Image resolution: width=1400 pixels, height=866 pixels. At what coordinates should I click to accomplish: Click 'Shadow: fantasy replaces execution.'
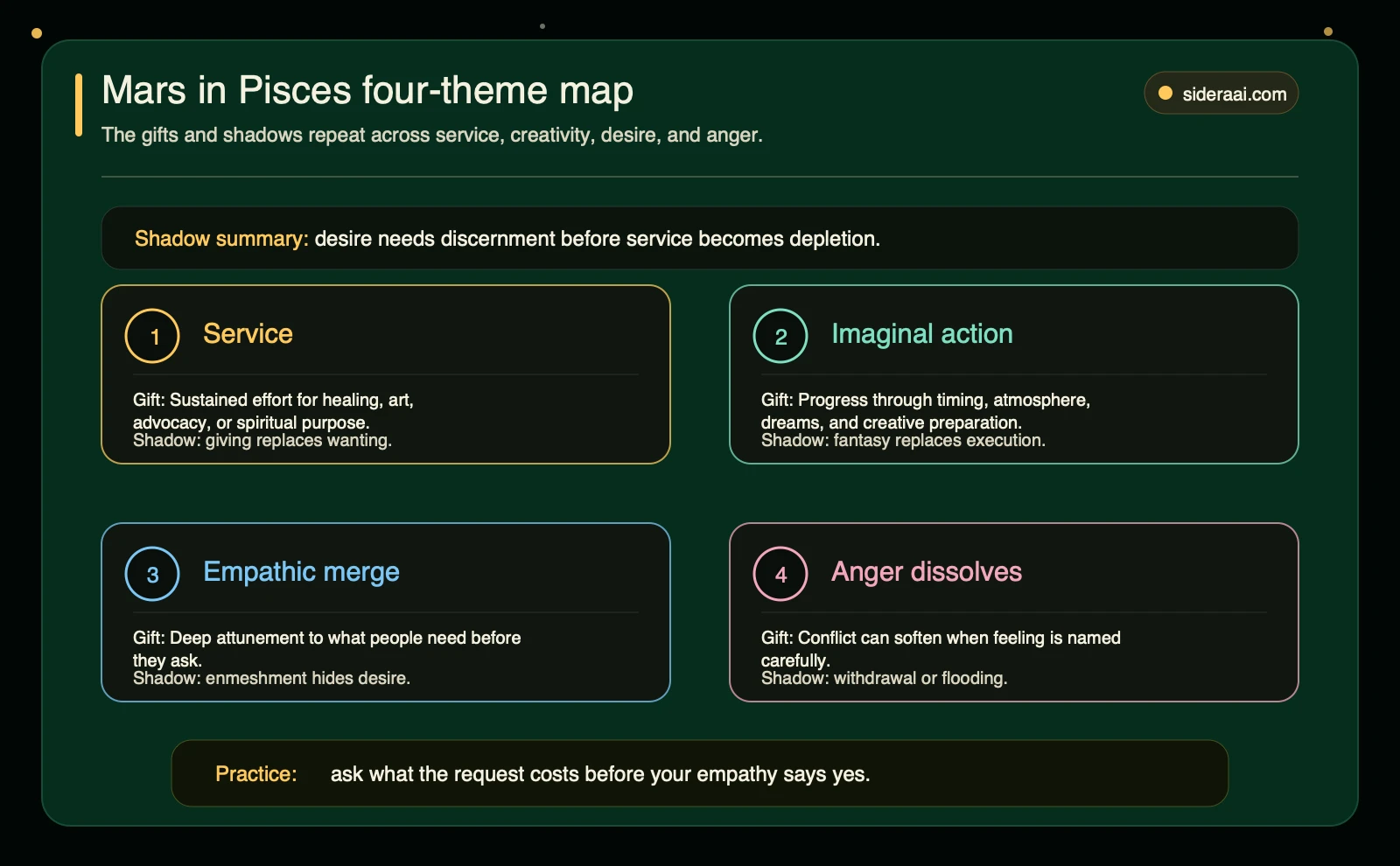pyautogui.click(x=903, y=440)
